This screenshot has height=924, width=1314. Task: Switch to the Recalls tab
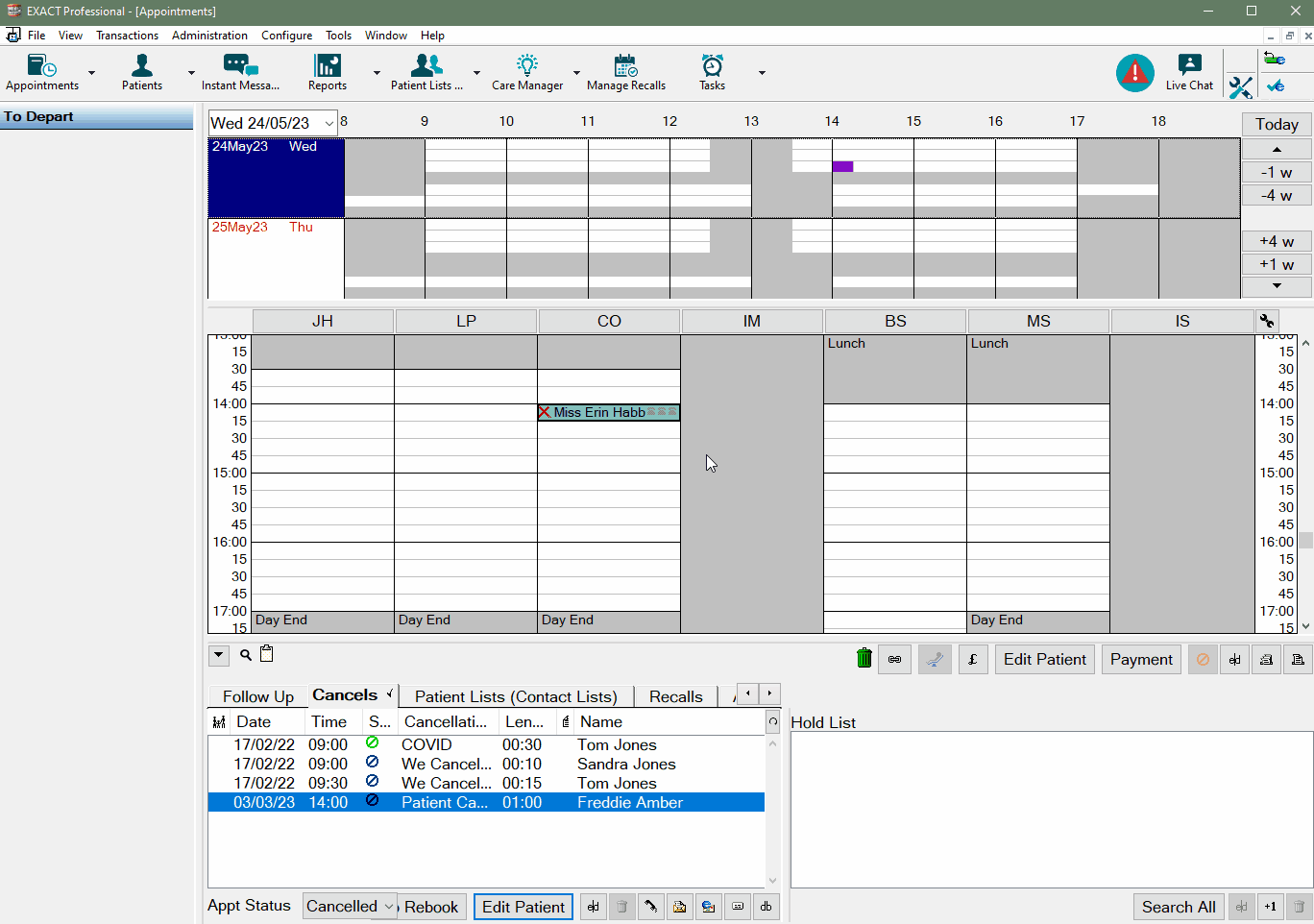click(675, 696)
